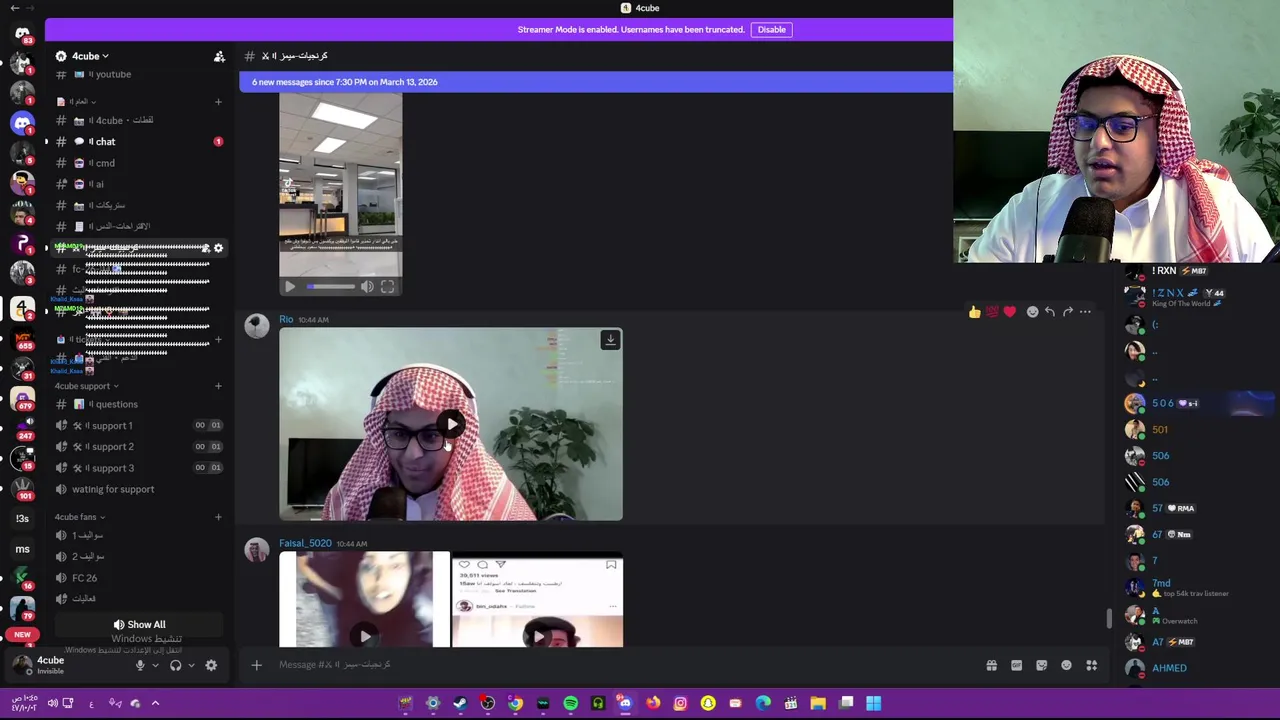The height and width of the screenshot is (720, 1280).
Task: Open the youtube channel
Action: pos(140,75)
